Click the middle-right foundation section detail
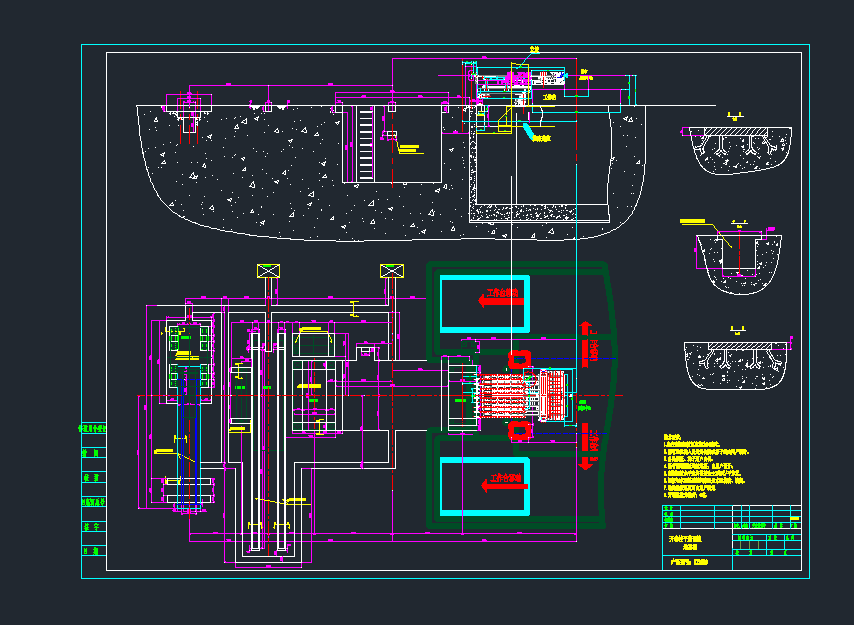The height and width of the screenshot is (625, 854). pyautogui.click(x=738, y=258)
